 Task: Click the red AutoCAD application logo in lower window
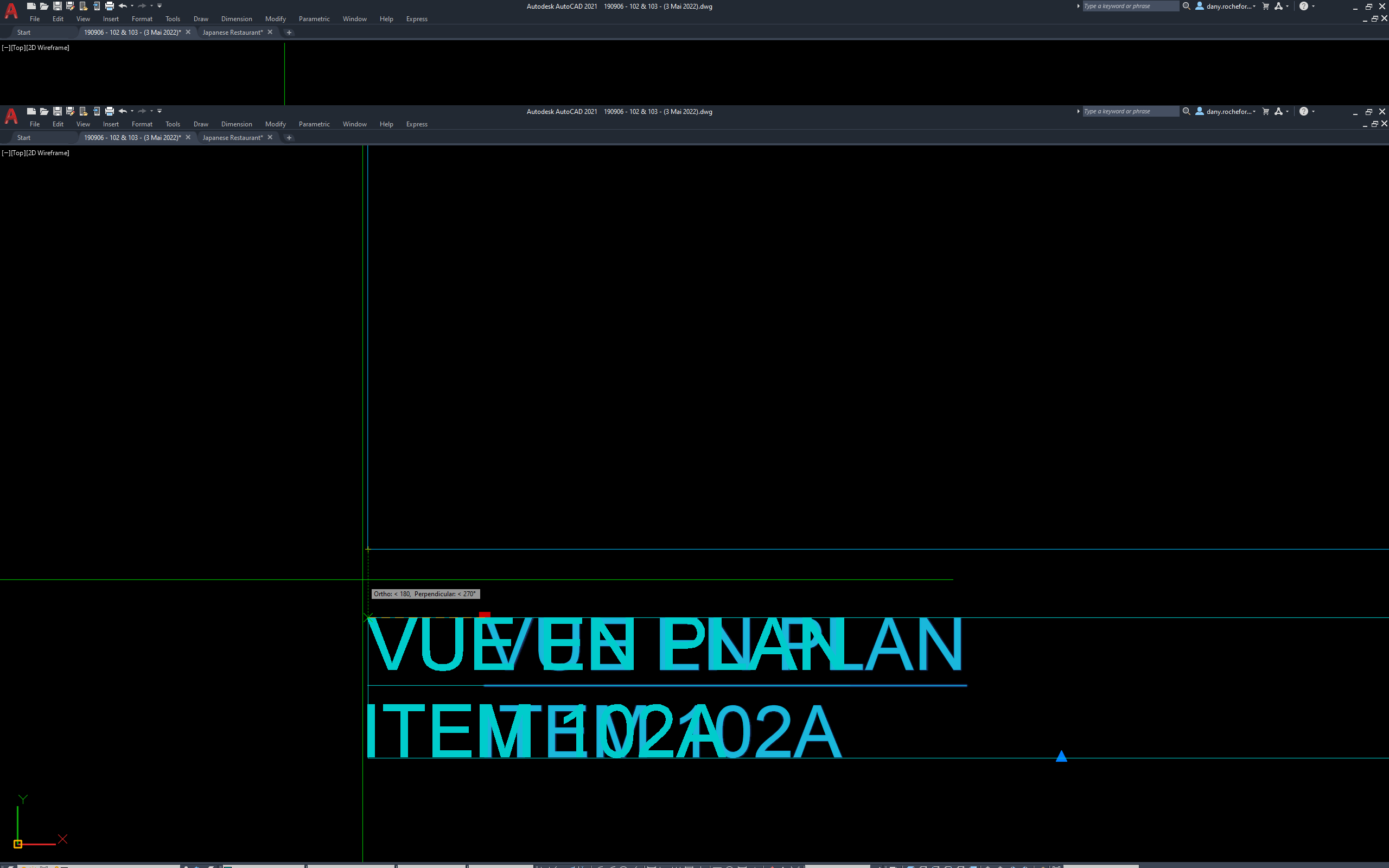click(x=11, y=117)
